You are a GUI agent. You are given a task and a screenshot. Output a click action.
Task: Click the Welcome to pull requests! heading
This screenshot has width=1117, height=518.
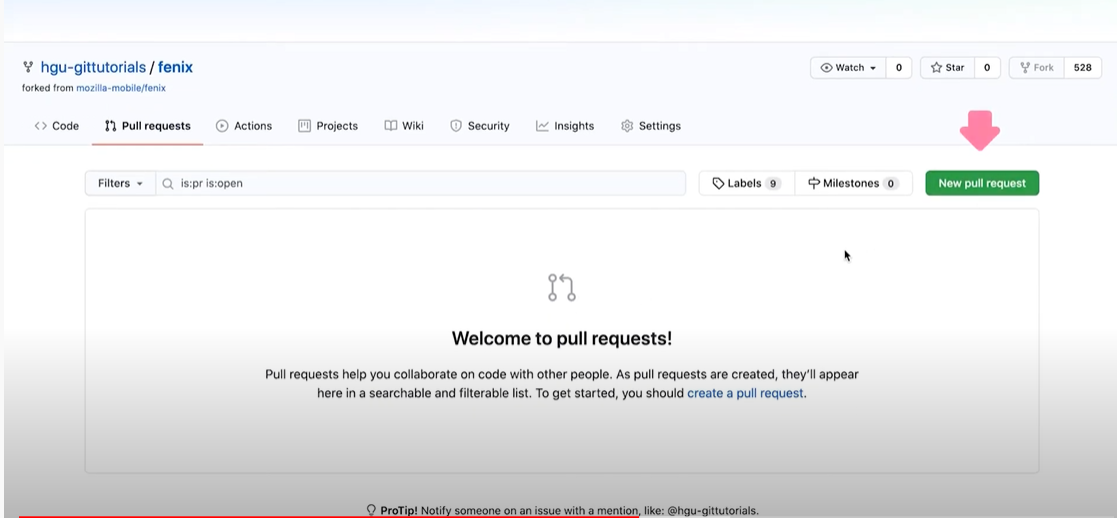pyautogui.click(x=561, y=338)
